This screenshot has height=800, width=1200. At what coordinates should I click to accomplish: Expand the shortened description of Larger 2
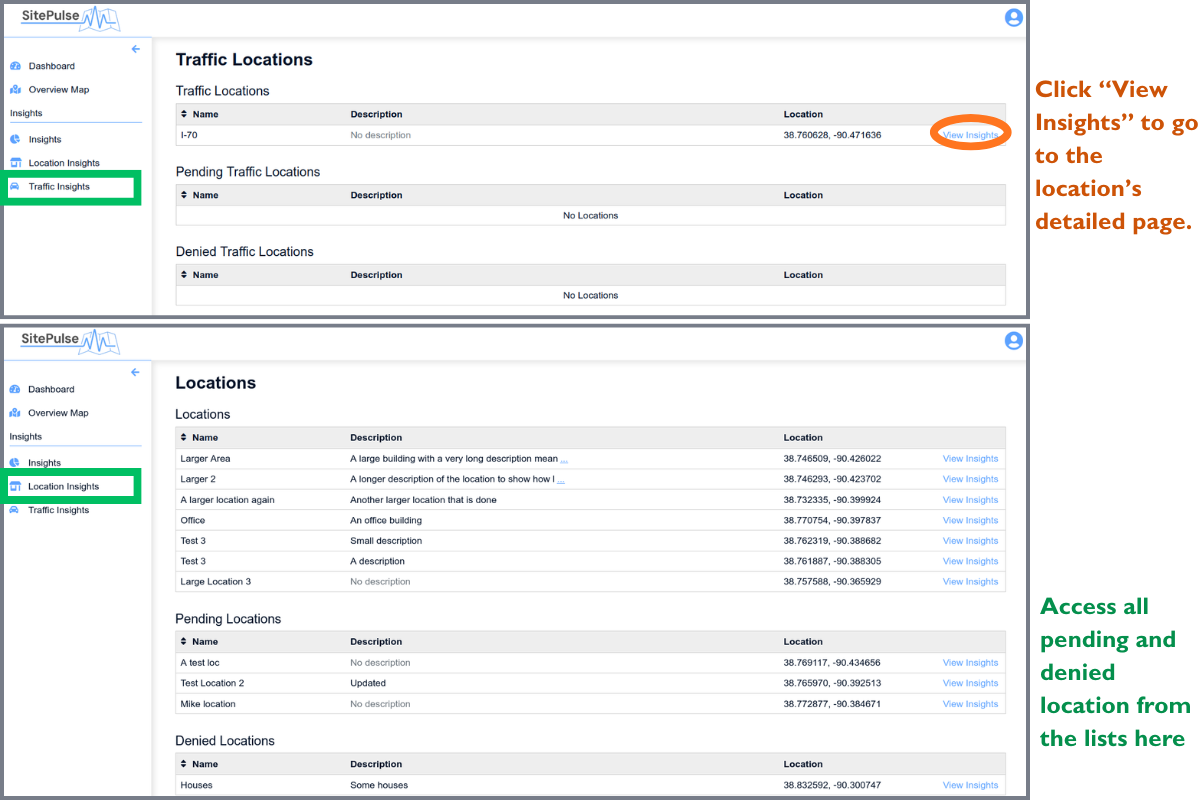click(x=562, y=479)
